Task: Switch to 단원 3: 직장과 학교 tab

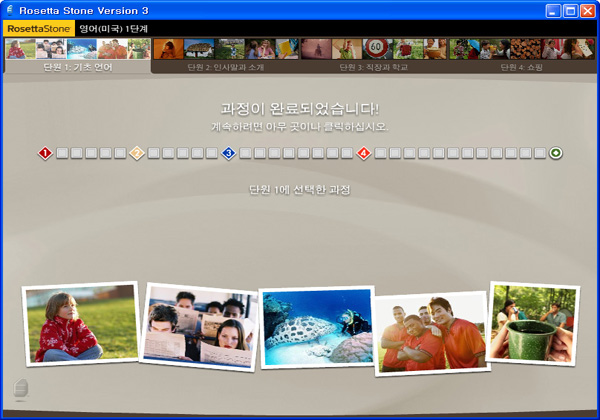Action: [x=373, y=55]
